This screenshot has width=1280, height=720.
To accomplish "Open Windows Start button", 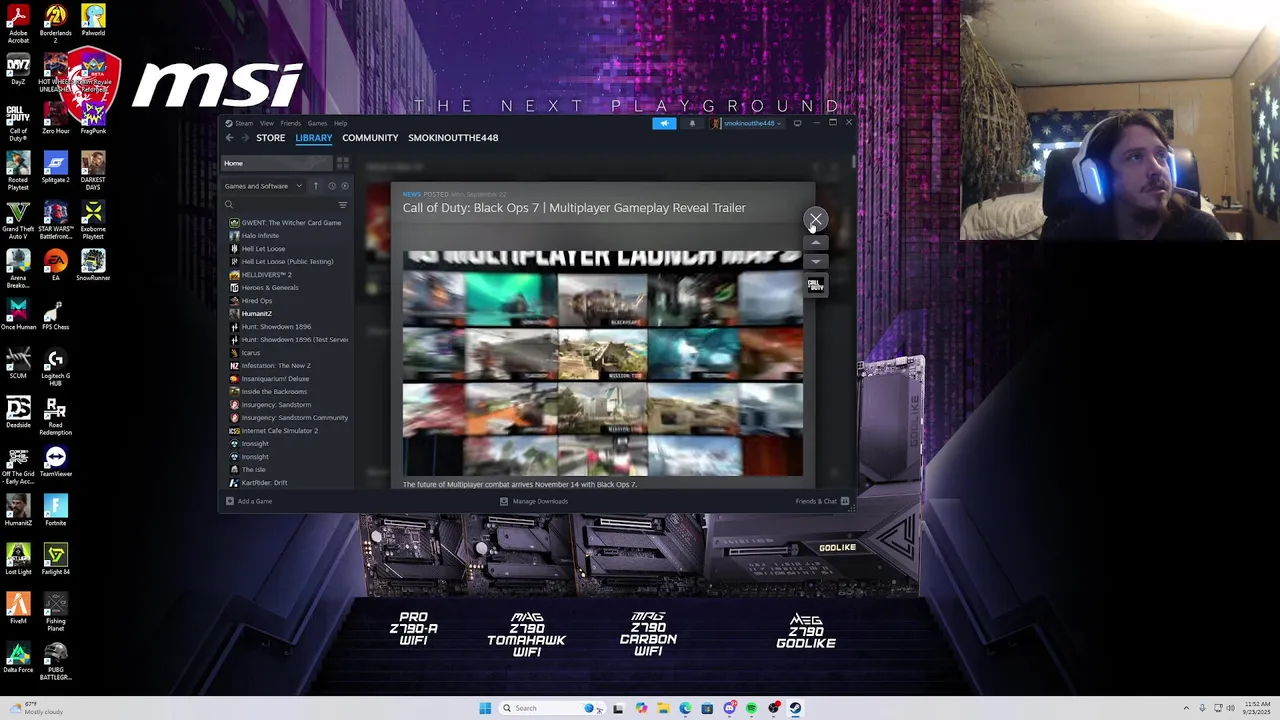I will 485,708.
